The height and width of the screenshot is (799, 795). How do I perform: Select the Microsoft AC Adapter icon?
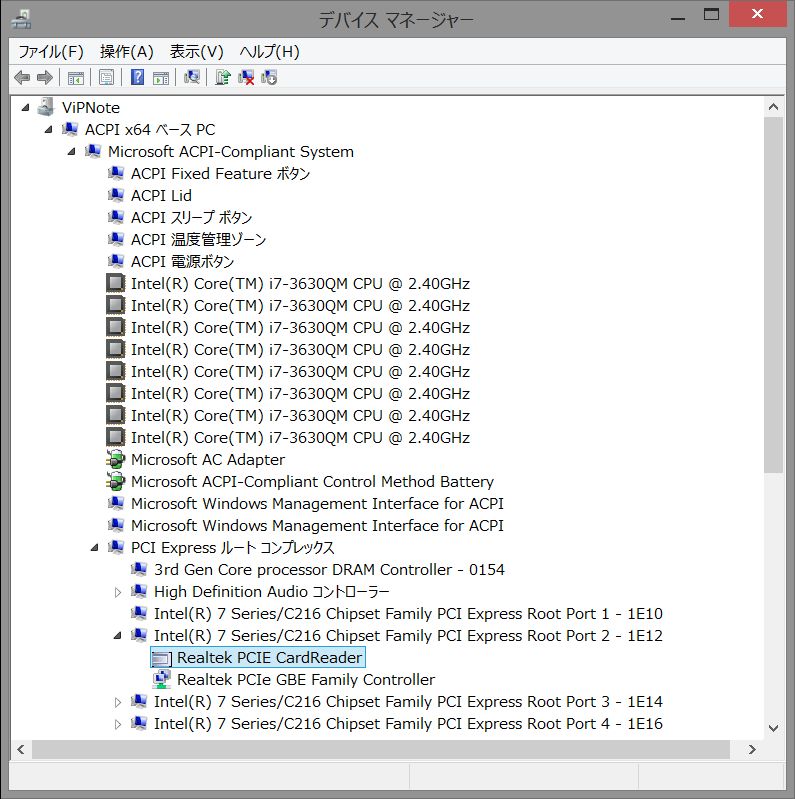(116, 459)
